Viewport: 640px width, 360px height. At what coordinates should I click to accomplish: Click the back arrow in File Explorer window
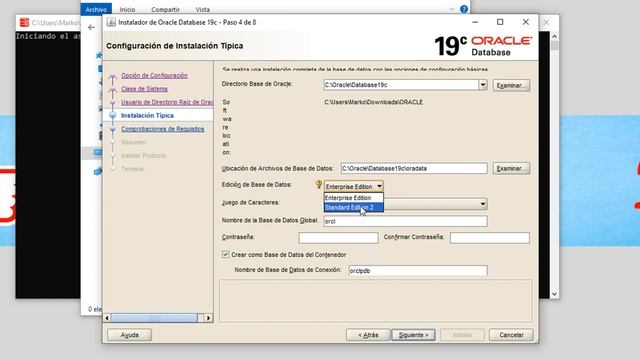[91, 27]
